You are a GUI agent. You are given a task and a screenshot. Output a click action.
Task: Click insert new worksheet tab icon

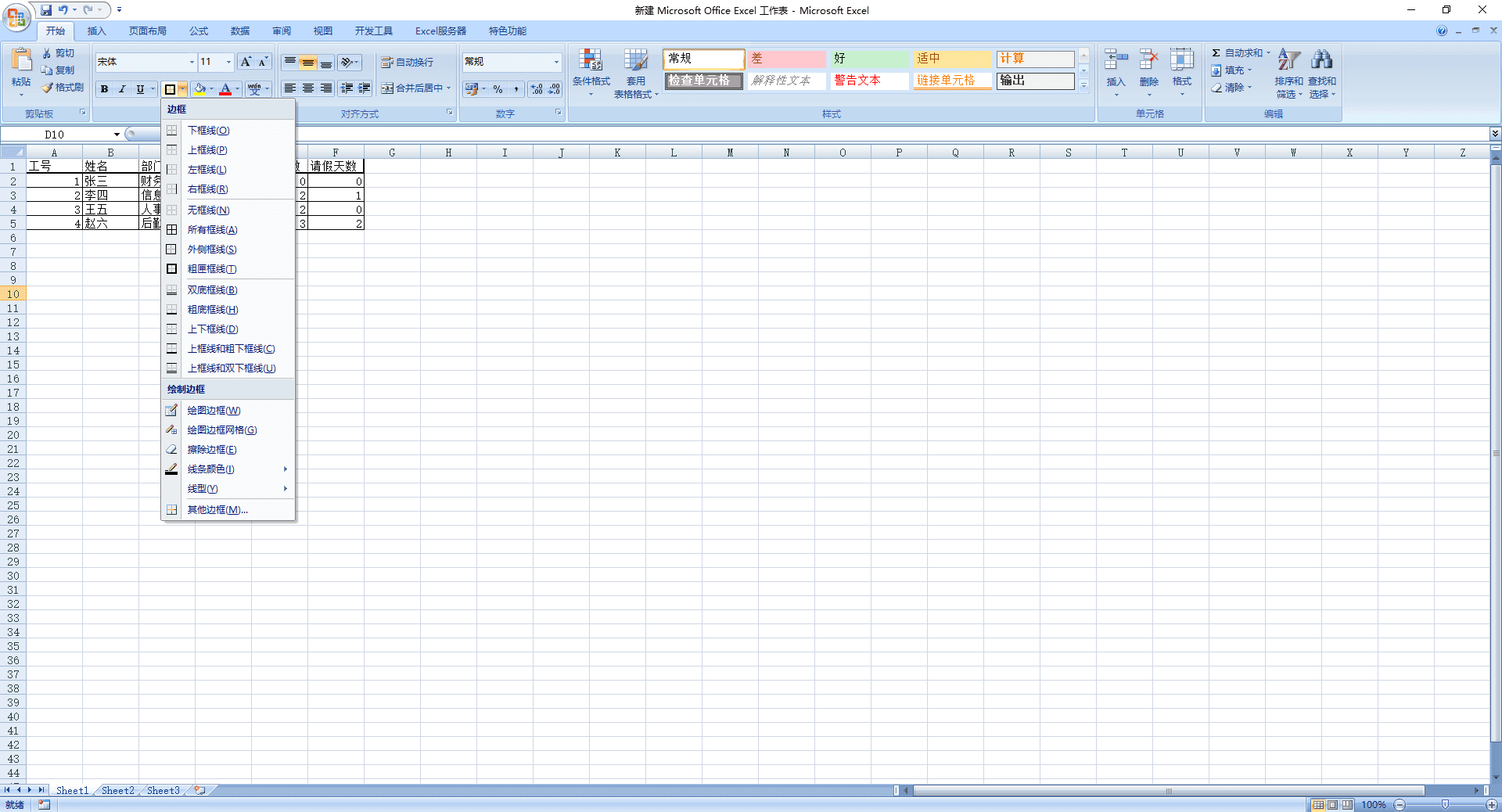point(200,790)
